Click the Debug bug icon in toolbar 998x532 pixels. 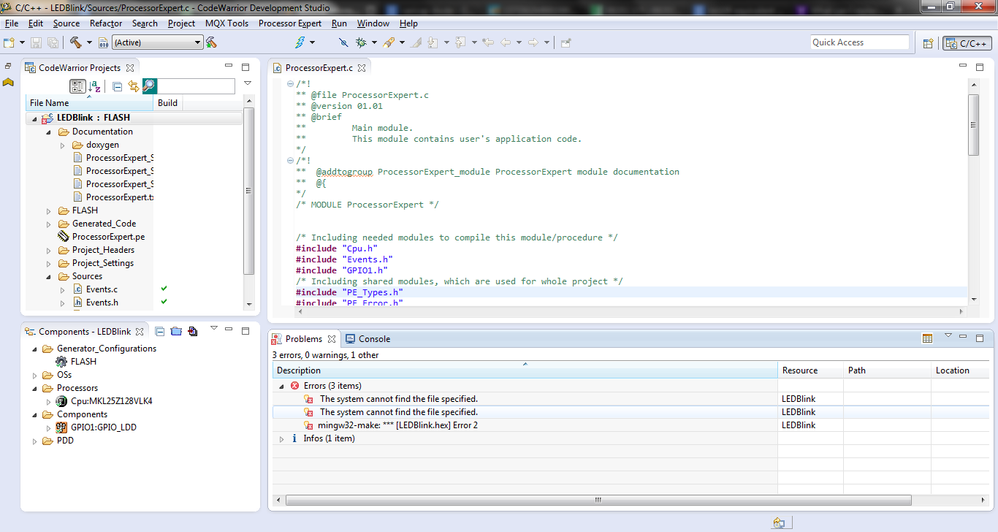pos(361,43)
